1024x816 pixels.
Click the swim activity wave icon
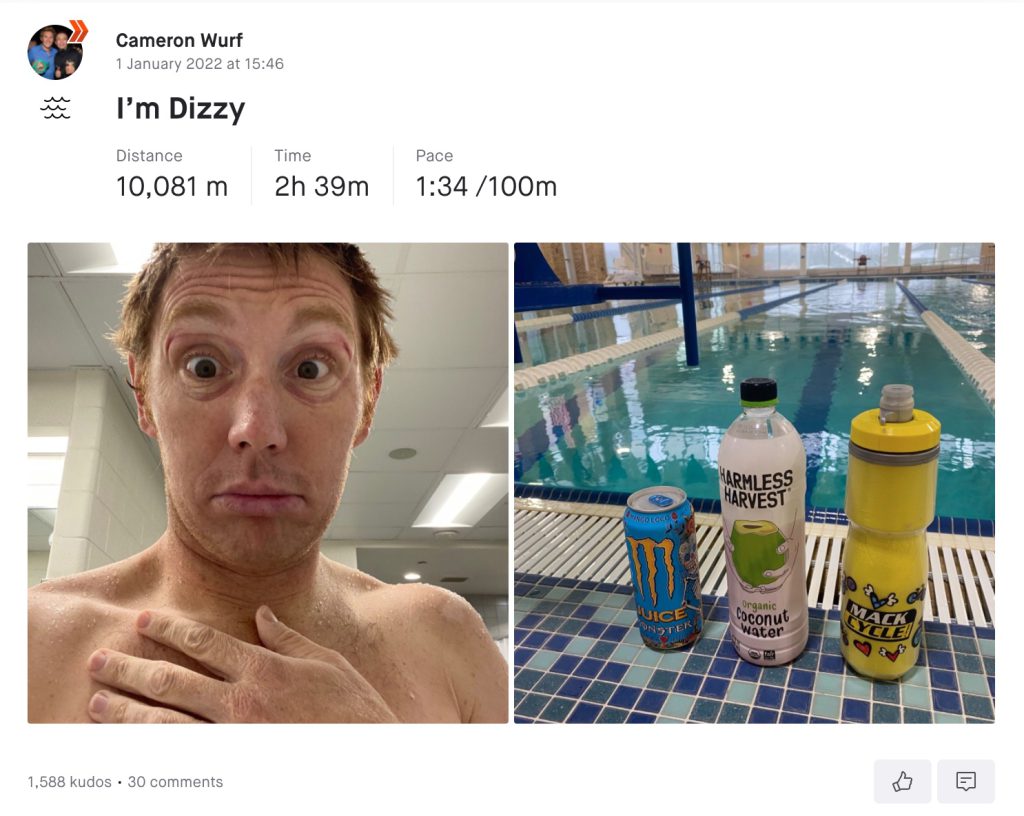point(56,108)
